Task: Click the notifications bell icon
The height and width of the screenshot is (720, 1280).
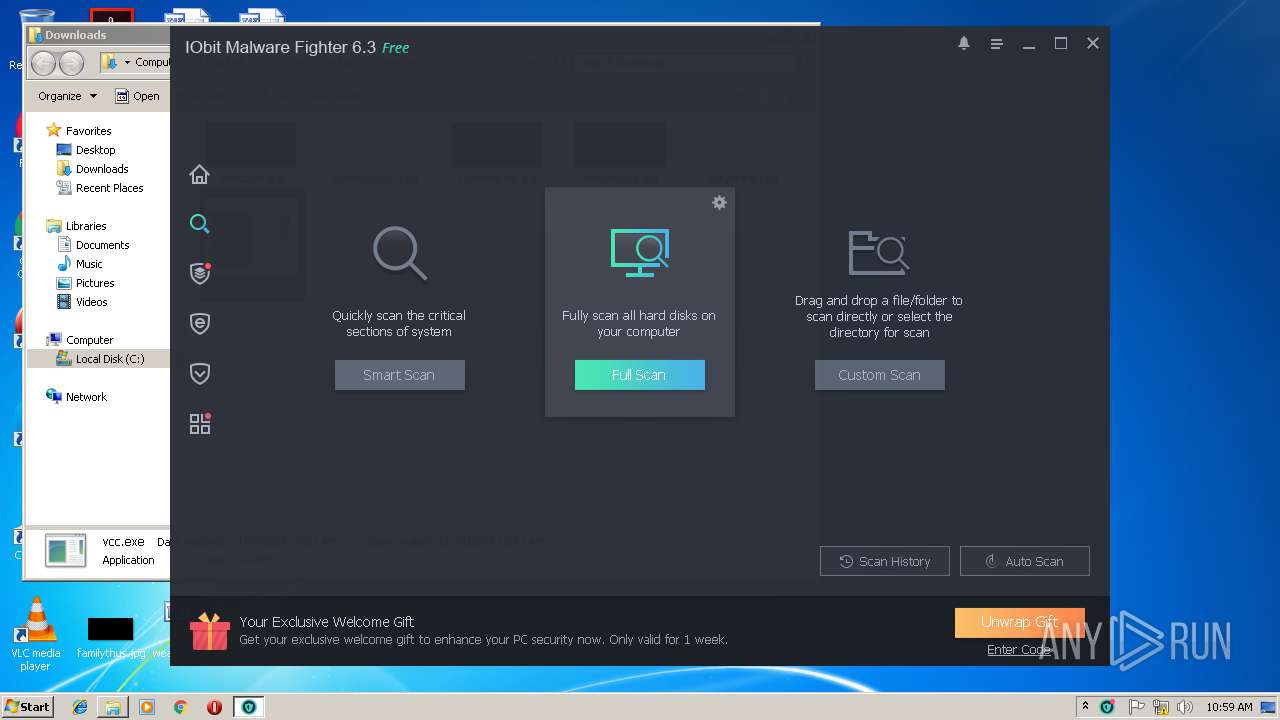Action: coord(964,43)
